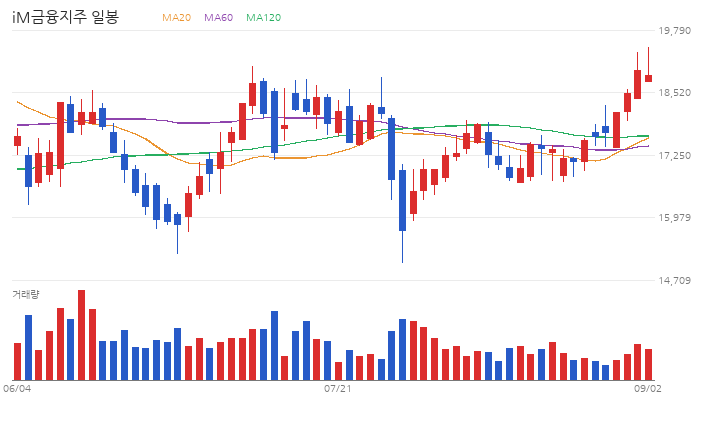Click the 09/02 date axis label
720x440 pixels.
pyautogui.click(x=648, y=389)
